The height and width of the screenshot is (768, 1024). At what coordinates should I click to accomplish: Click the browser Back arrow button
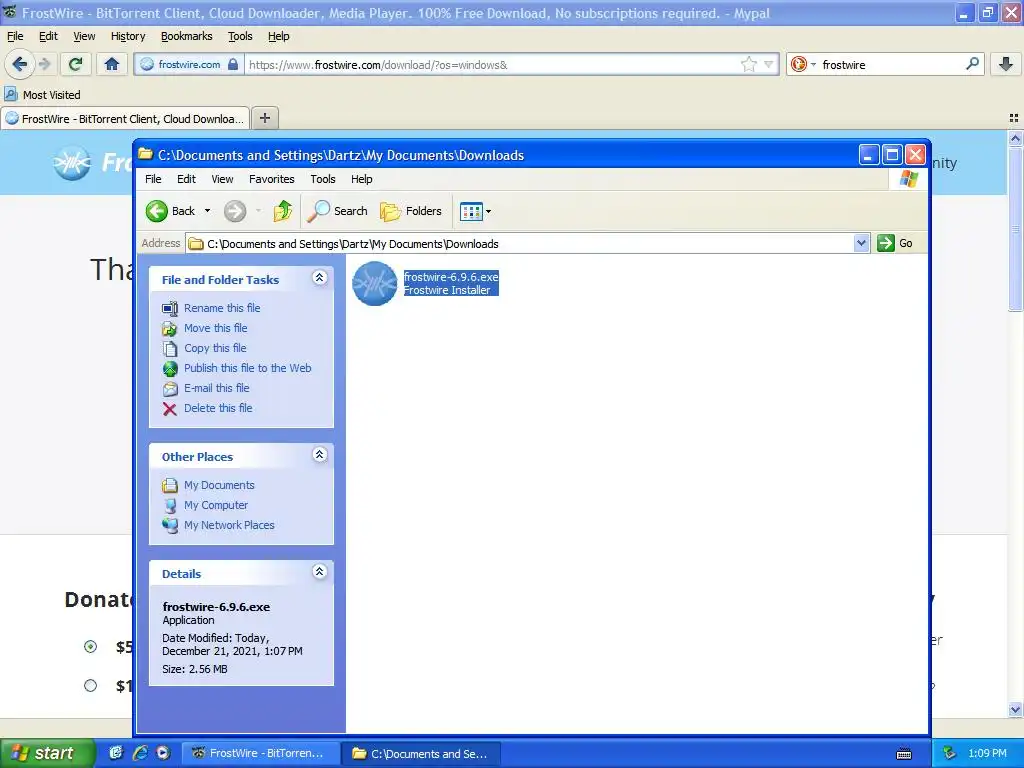[x=19, y=64]
